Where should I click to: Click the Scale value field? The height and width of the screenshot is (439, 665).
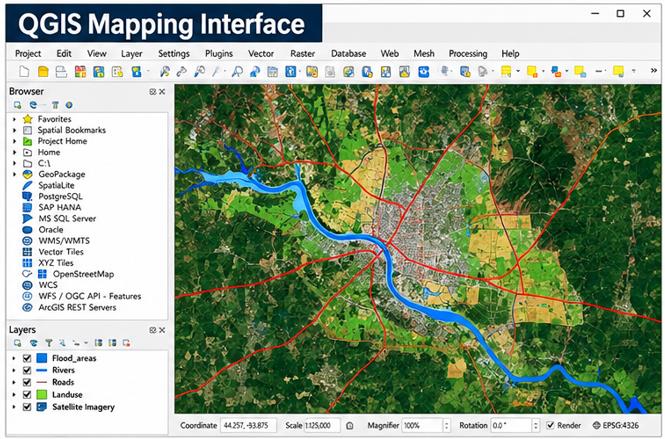322,425
